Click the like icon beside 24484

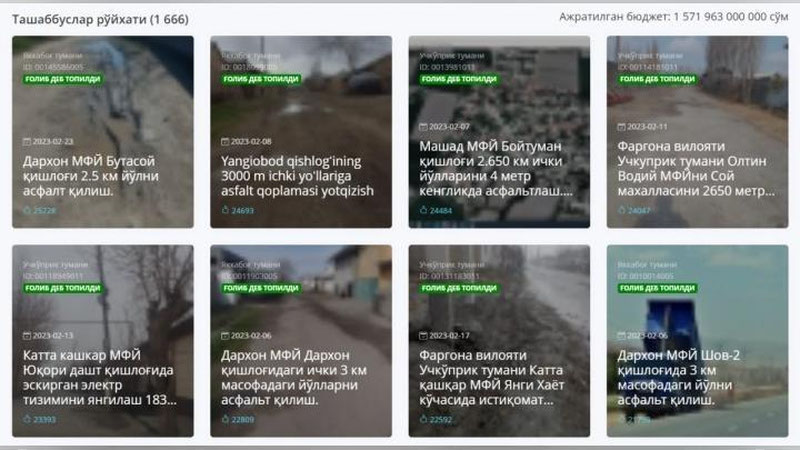coord(424,211)
